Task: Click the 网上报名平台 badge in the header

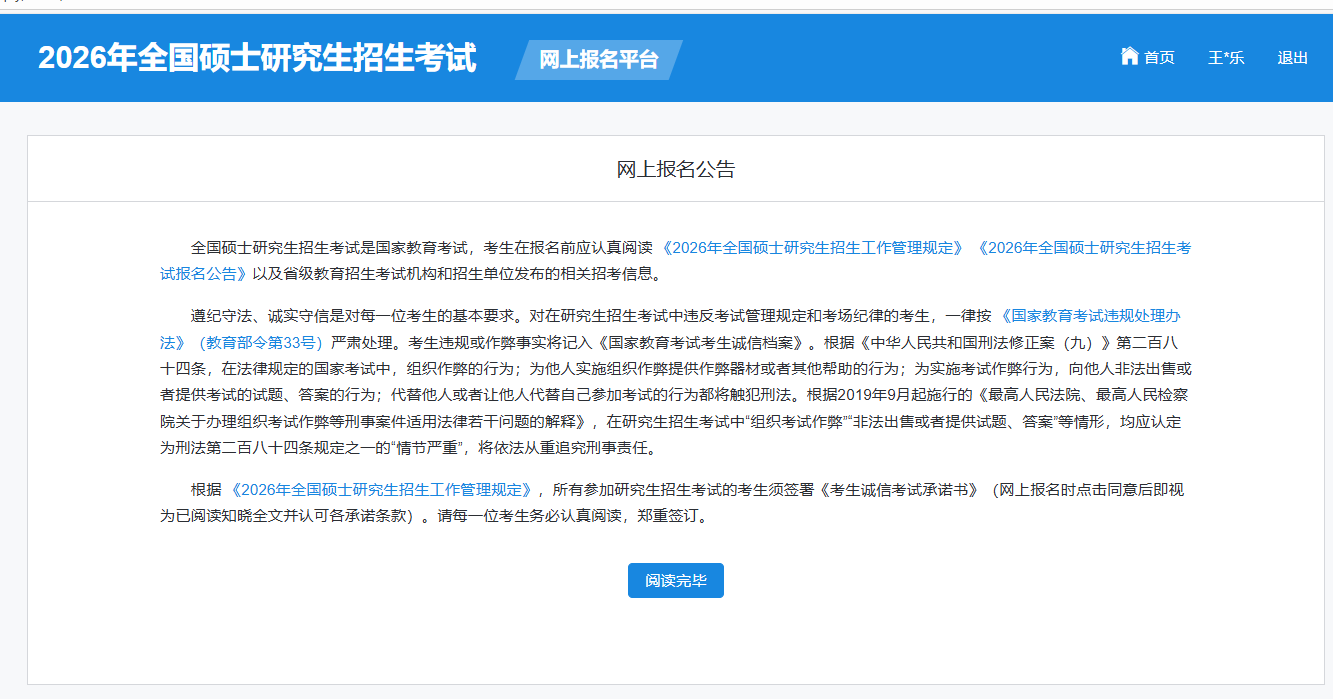Action: [598, 59]
